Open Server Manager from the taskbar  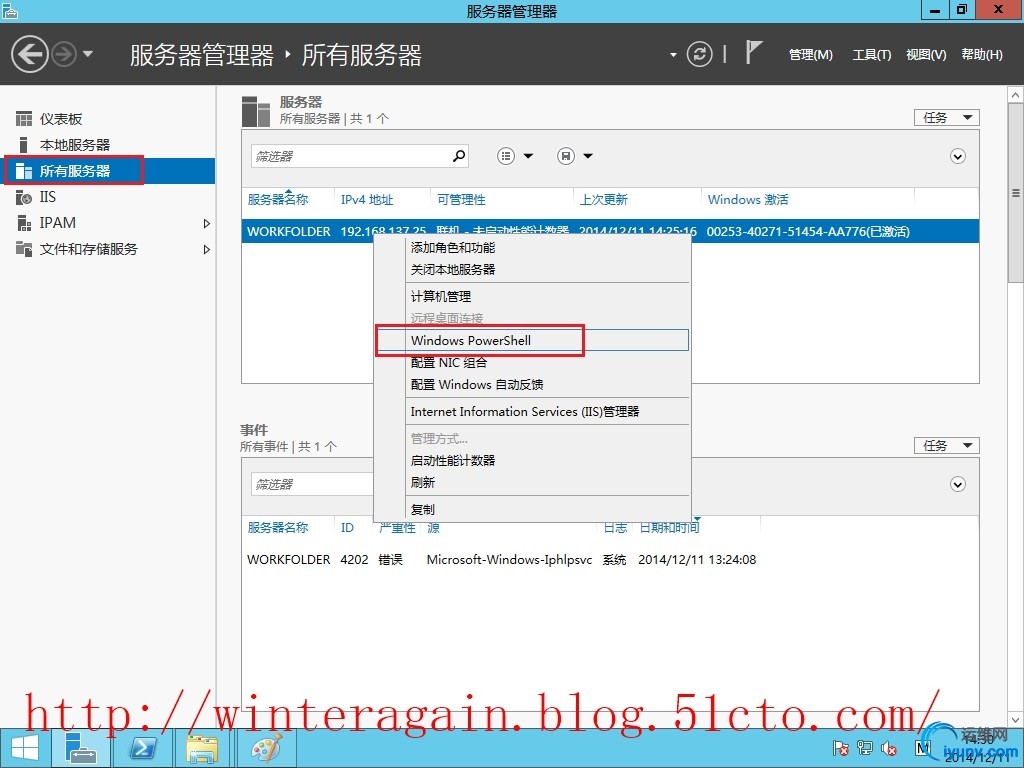tap(82, 748)
